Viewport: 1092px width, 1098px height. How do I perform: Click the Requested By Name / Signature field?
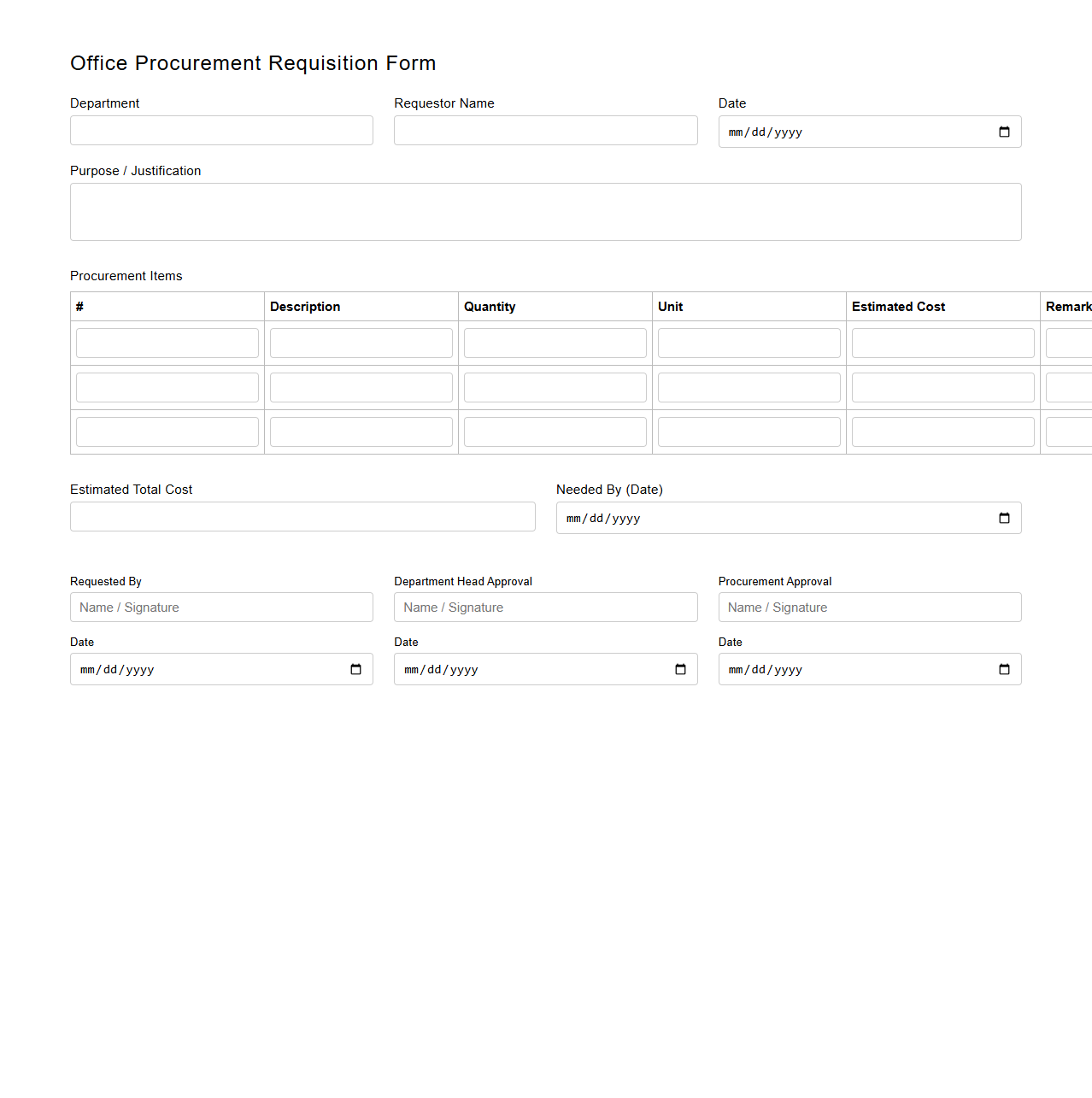[x=220, y=607]
